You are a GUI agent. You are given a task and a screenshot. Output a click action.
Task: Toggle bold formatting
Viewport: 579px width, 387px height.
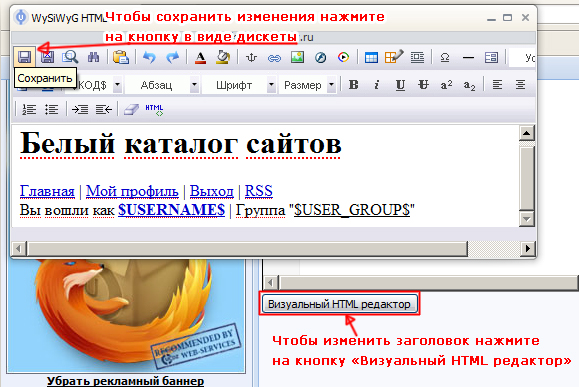[x=353, y=85]
